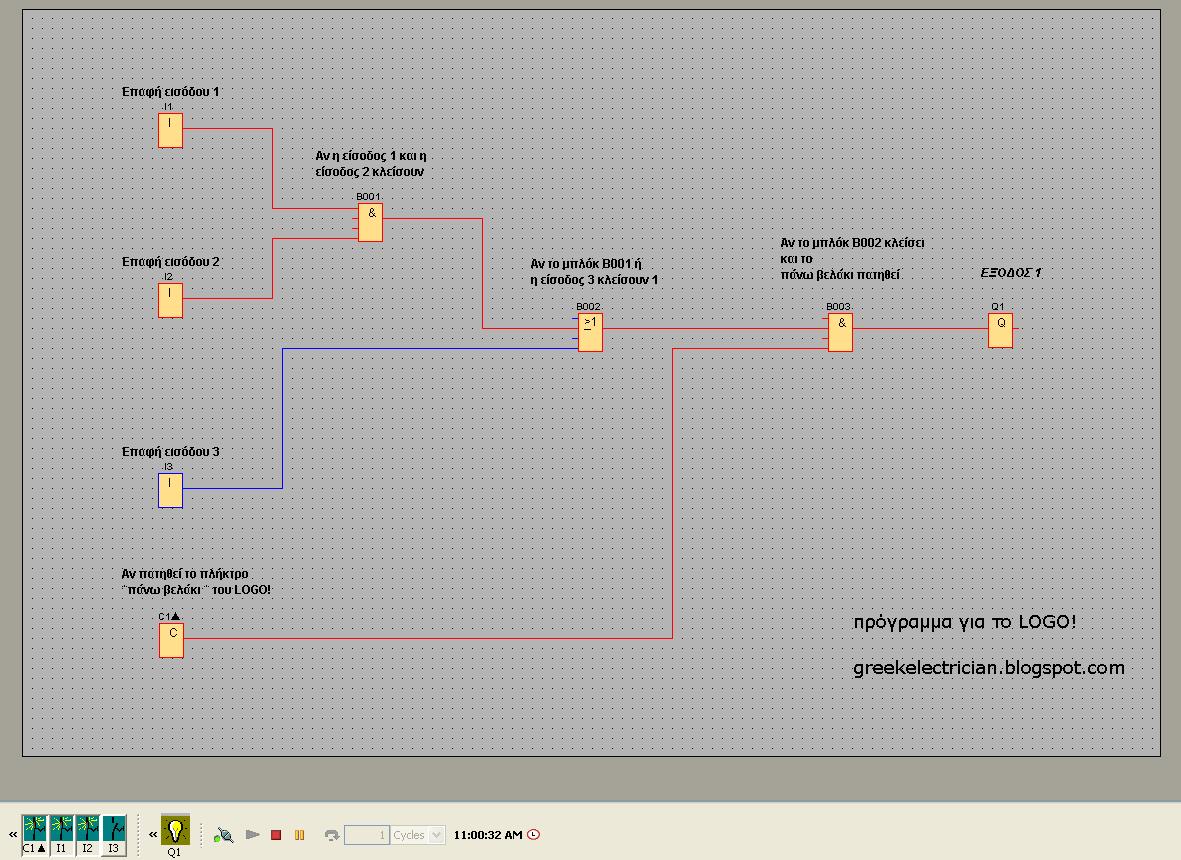Collapse the input switches panel with its double-arrow
Viewport: 1181px width, 860px height.
coord(10,834)
